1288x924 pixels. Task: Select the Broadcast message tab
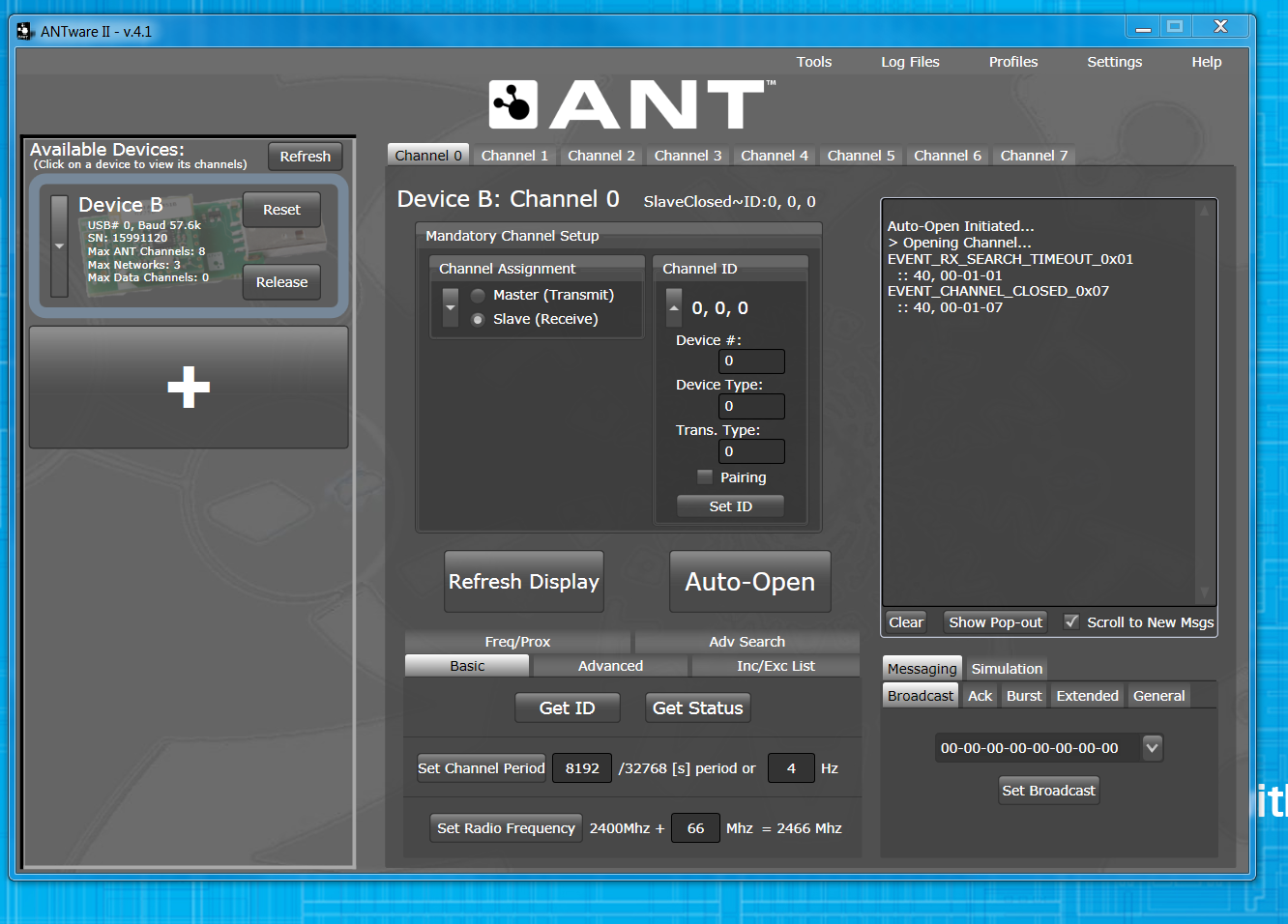pos(921,696)
